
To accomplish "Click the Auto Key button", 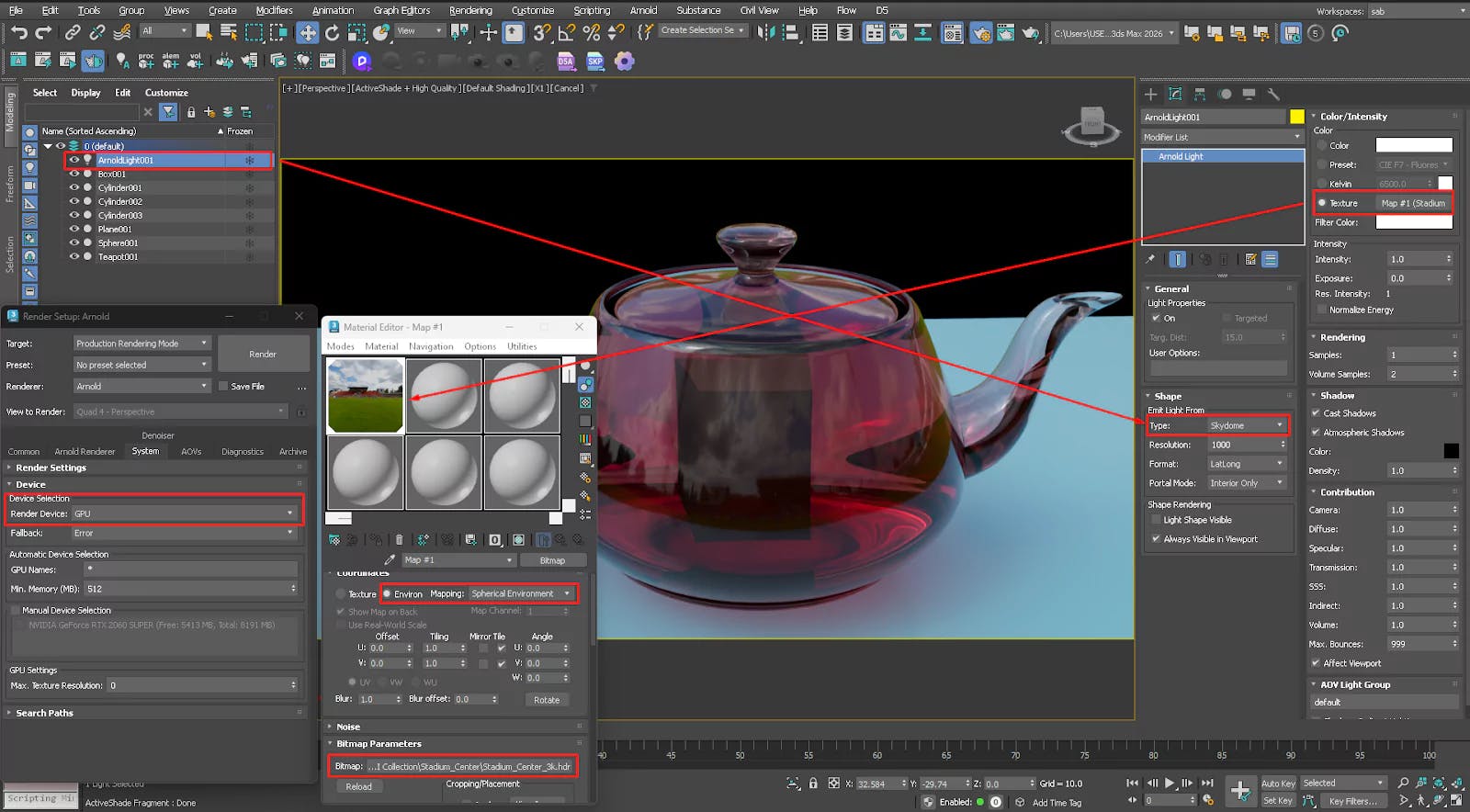I will pos(1277,784).
